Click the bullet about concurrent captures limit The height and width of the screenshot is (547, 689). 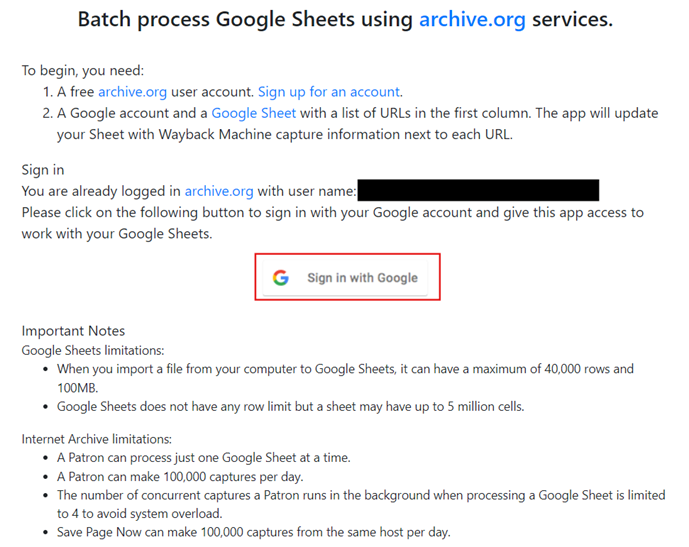[361, 504]
